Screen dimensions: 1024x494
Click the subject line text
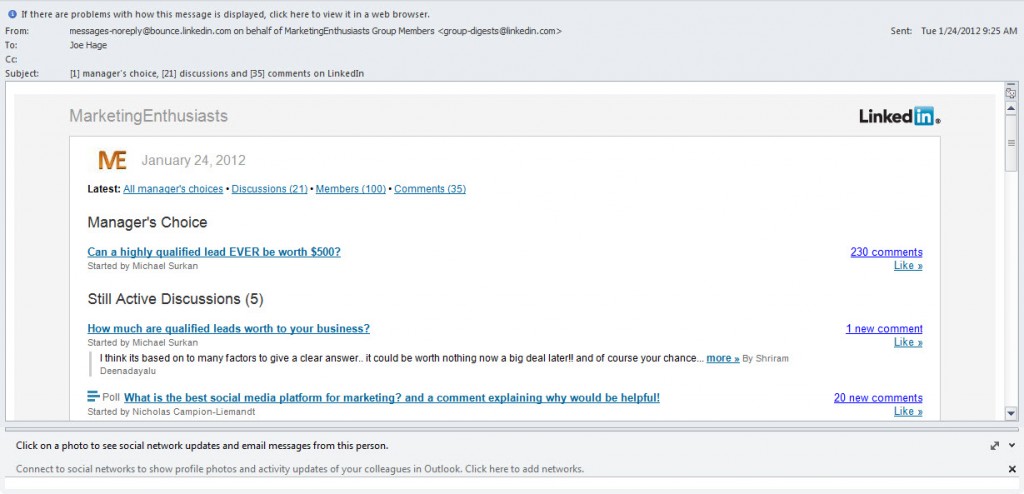tap(217, 74)
